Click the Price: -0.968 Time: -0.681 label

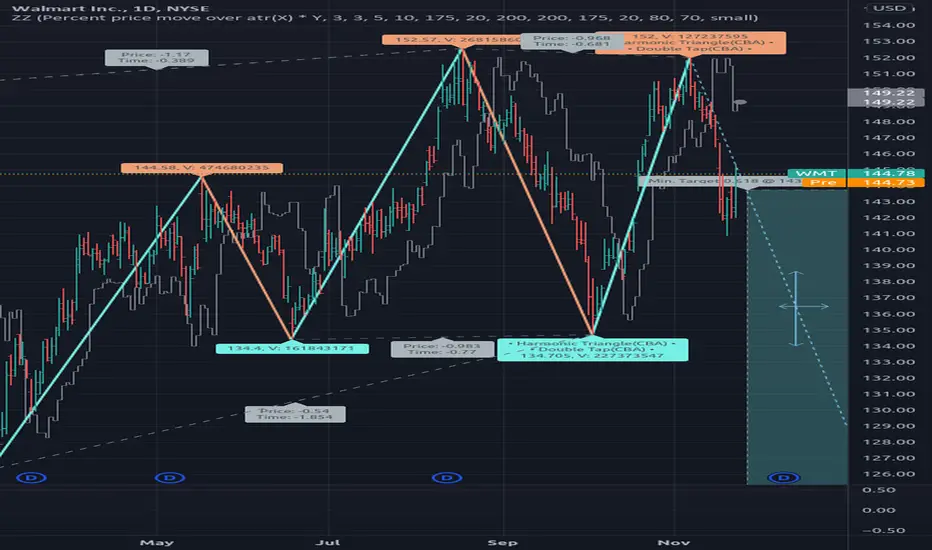click(572, 41)
